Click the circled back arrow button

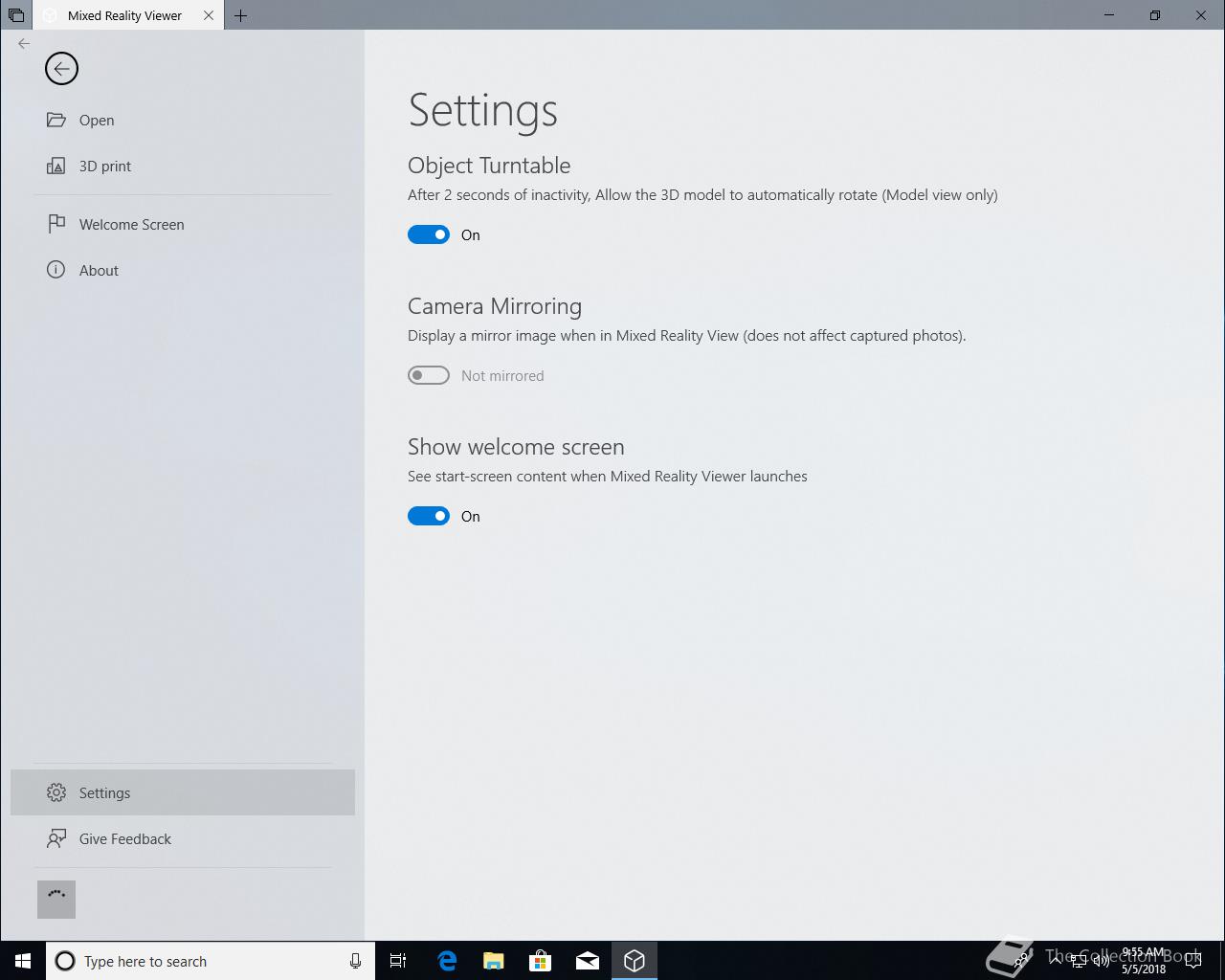(61, 69)
